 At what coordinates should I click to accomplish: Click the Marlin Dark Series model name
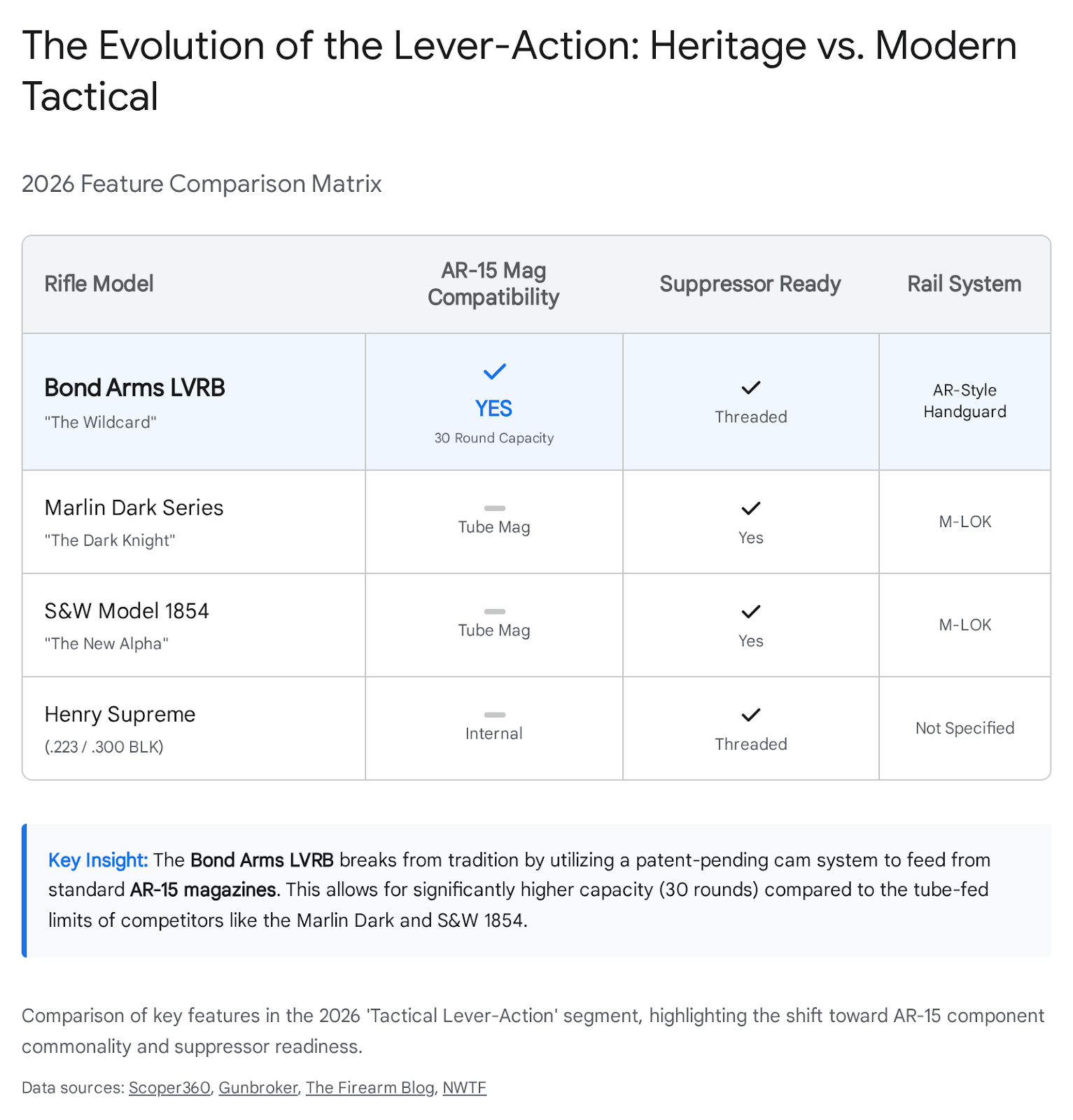click(134, 508)
